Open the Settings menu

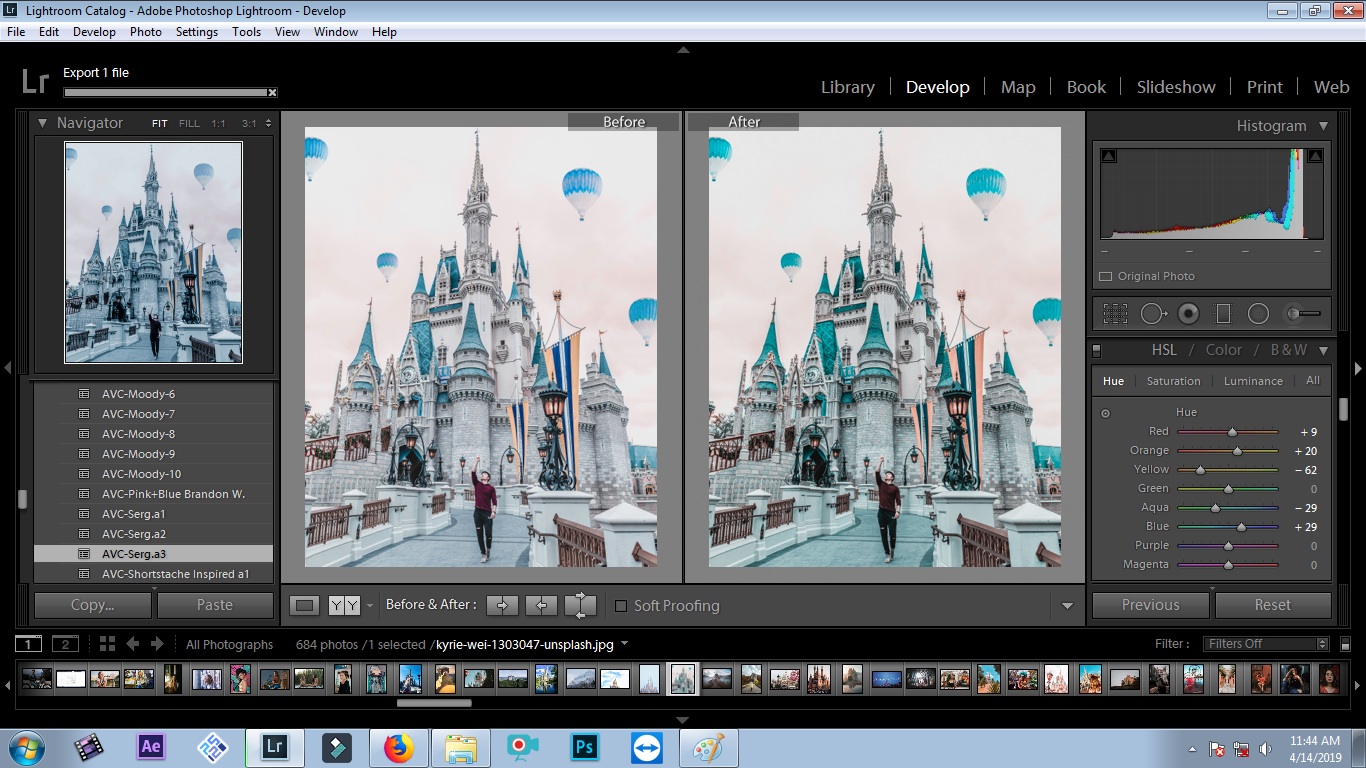196,32
